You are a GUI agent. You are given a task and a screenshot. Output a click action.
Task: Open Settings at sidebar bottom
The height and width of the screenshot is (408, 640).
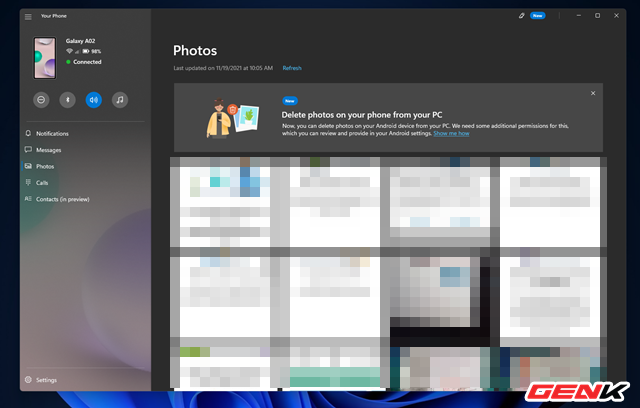[84, 380]
